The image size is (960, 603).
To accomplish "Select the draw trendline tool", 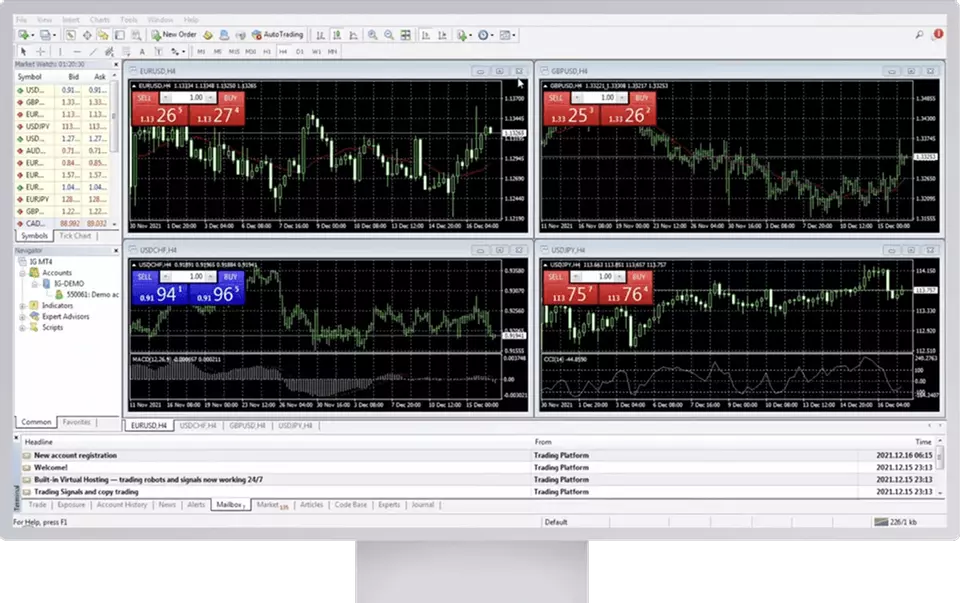I will 91,50.
